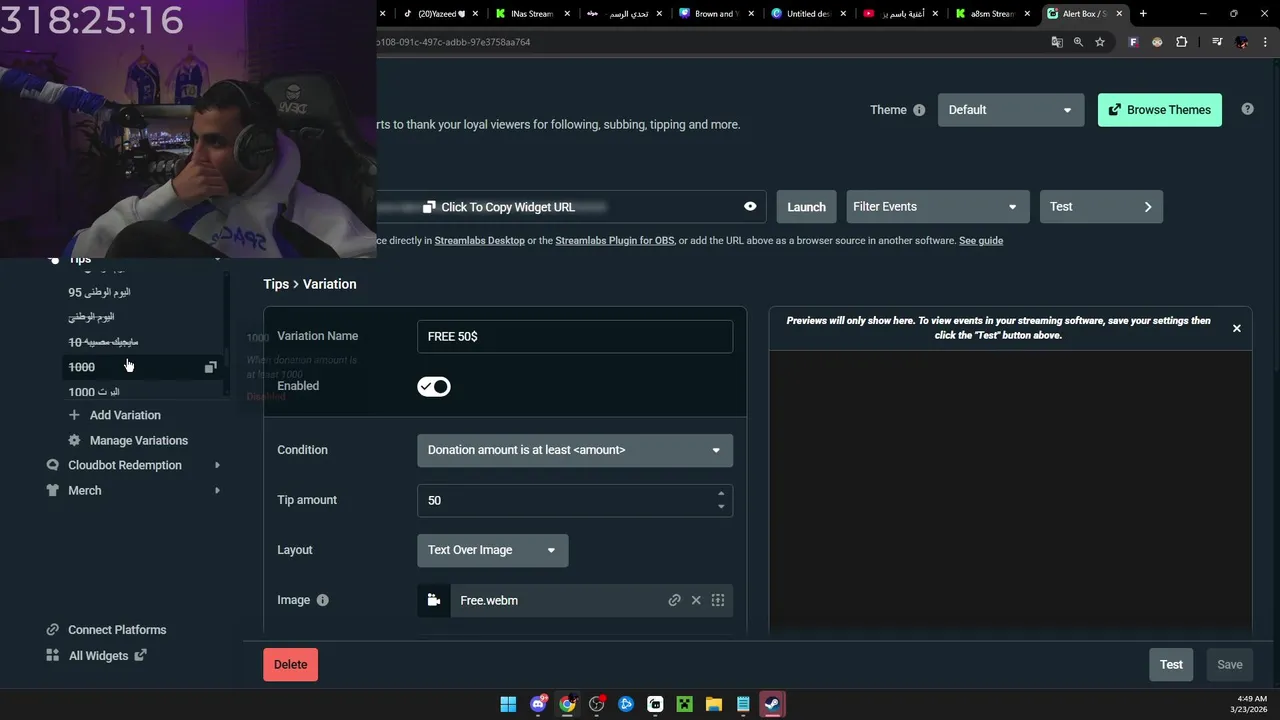Image resolution: width=1280 pixels, height=720 pixels.
Task: Click translate page icon in address bar
Action: (x=1057, y=42)
